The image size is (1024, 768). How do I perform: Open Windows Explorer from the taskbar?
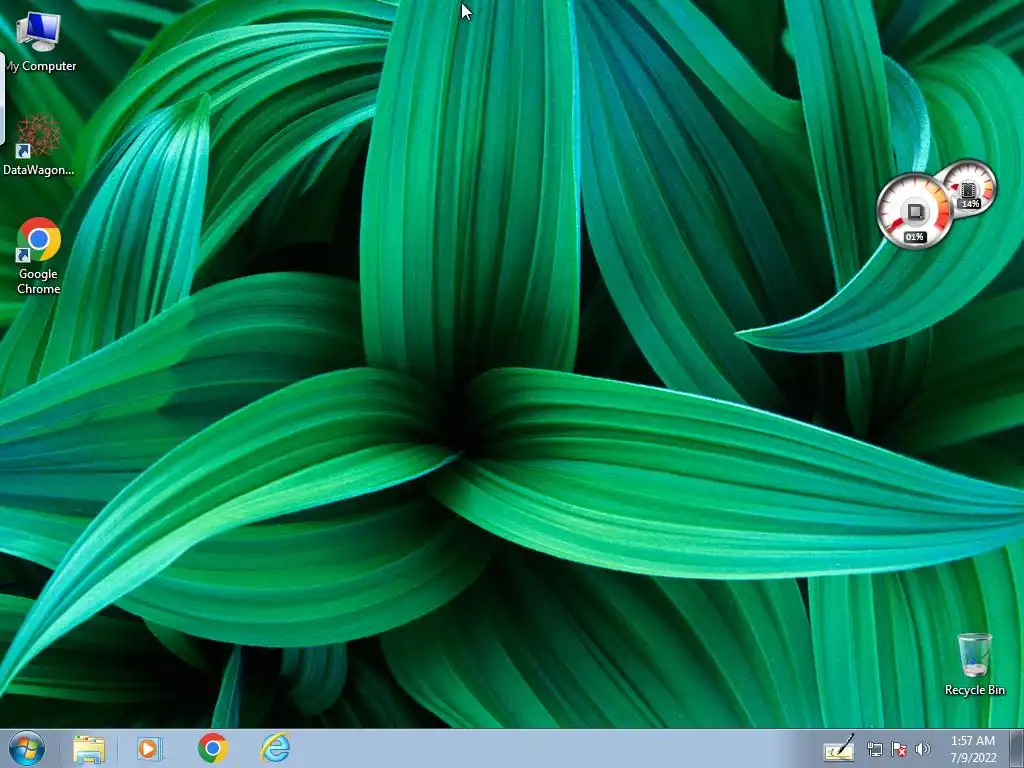pos(89,748)
